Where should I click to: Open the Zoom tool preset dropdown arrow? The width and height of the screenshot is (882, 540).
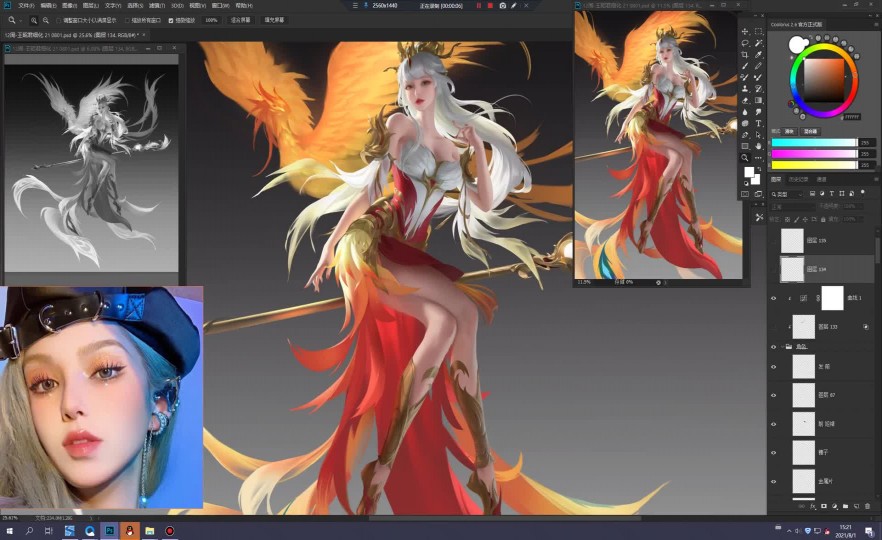coord(20,20)
